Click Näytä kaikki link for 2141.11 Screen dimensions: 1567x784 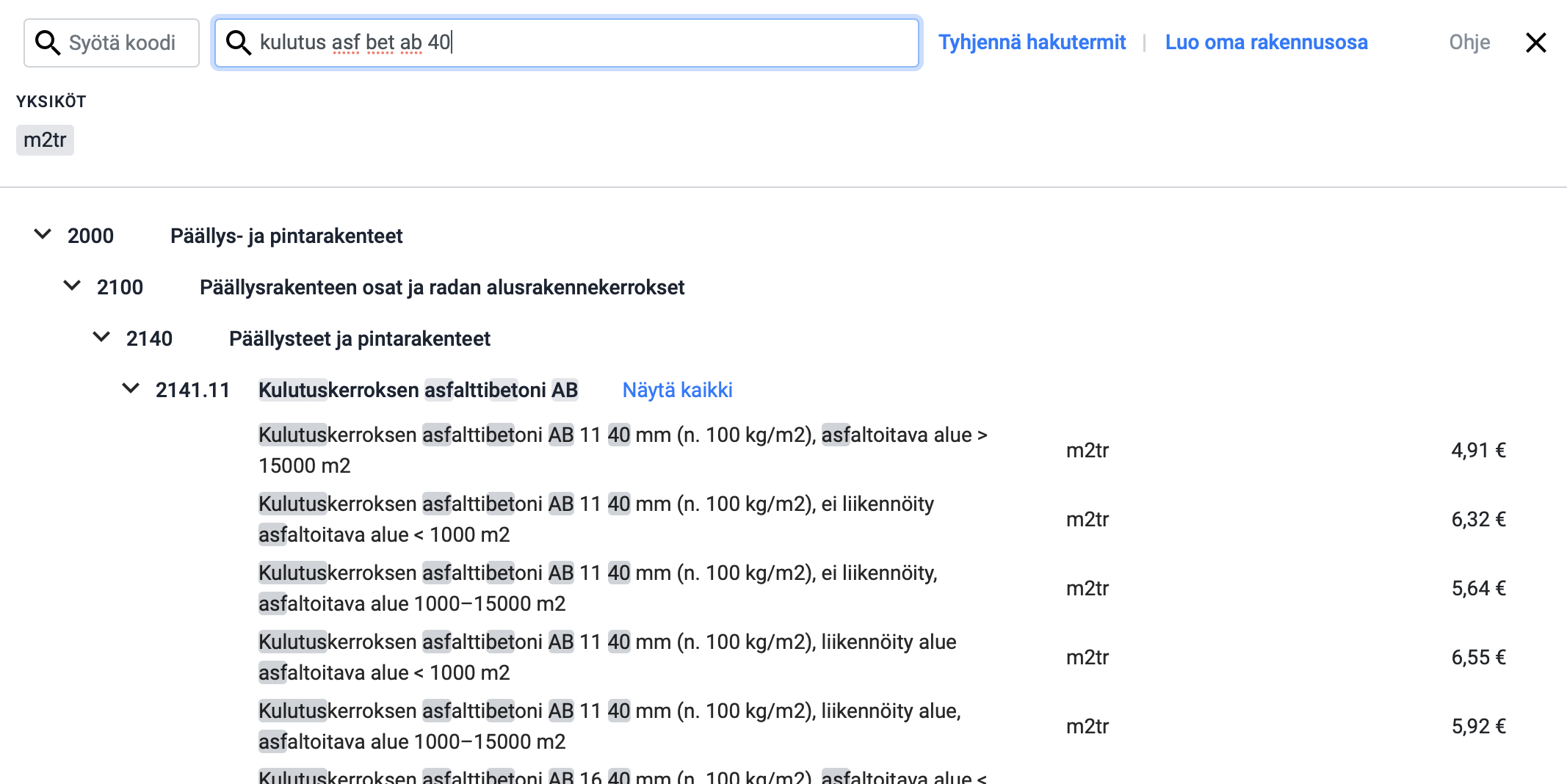(x=677, y=390)
